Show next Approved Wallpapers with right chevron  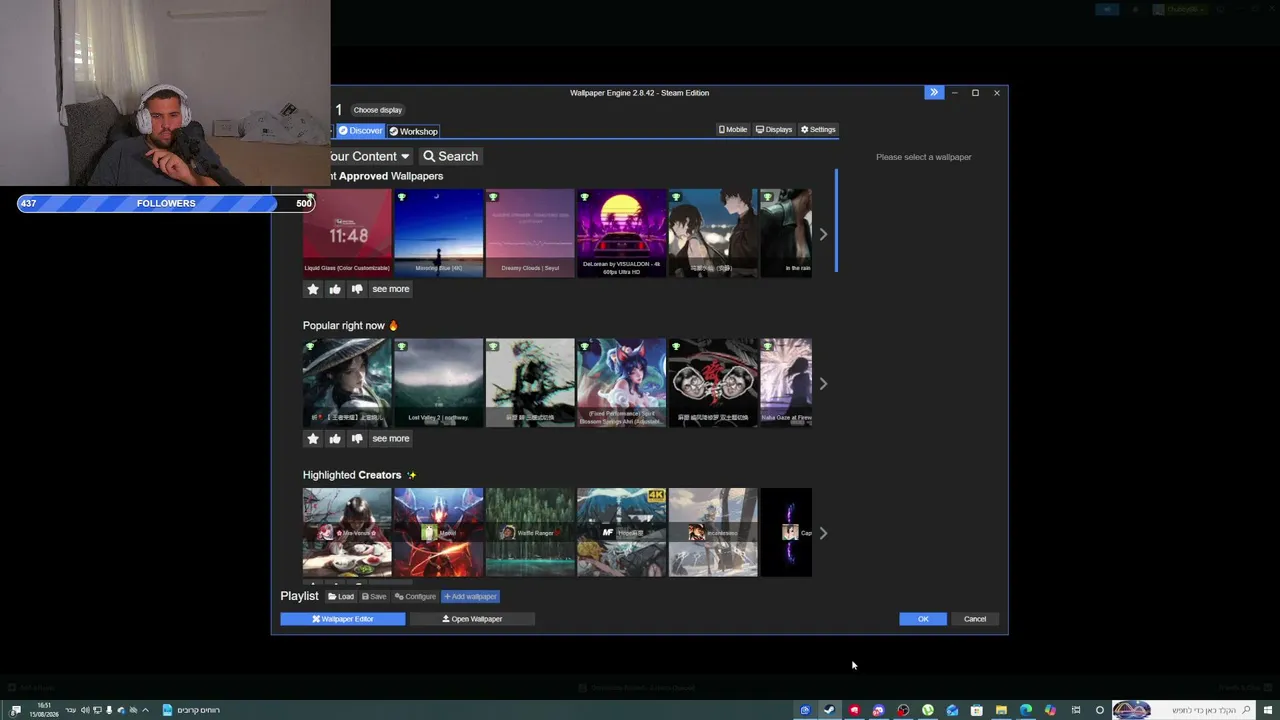point(823,234)
